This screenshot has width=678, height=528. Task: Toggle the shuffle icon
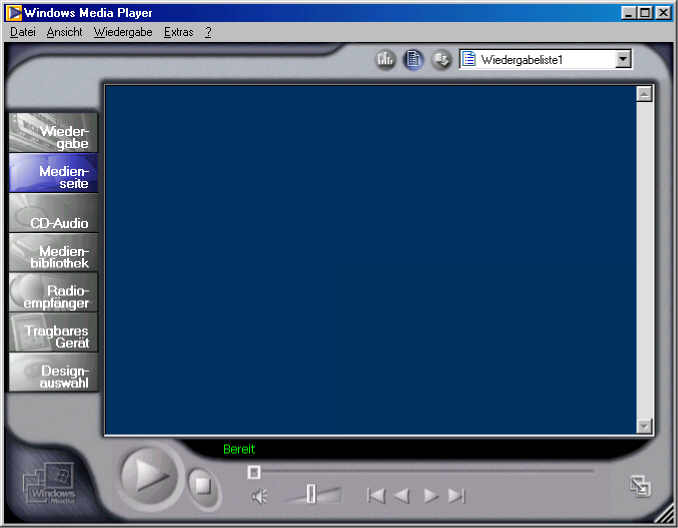click(441, 59)
